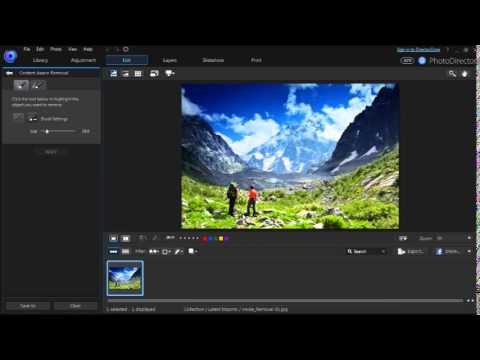Click the Export button
The image size is (480, 360).
(410, 252)
